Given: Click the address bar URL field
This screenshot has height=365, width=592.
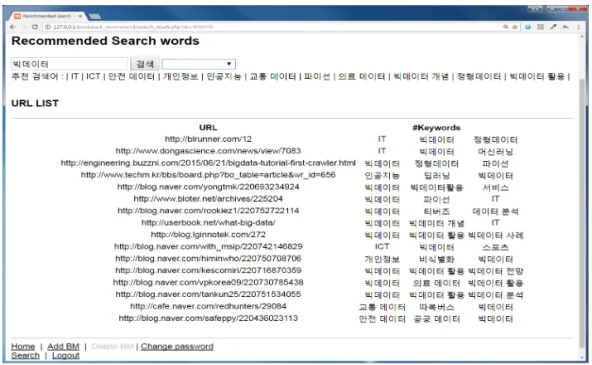Looking at the screenshot, I should [272, 27].
